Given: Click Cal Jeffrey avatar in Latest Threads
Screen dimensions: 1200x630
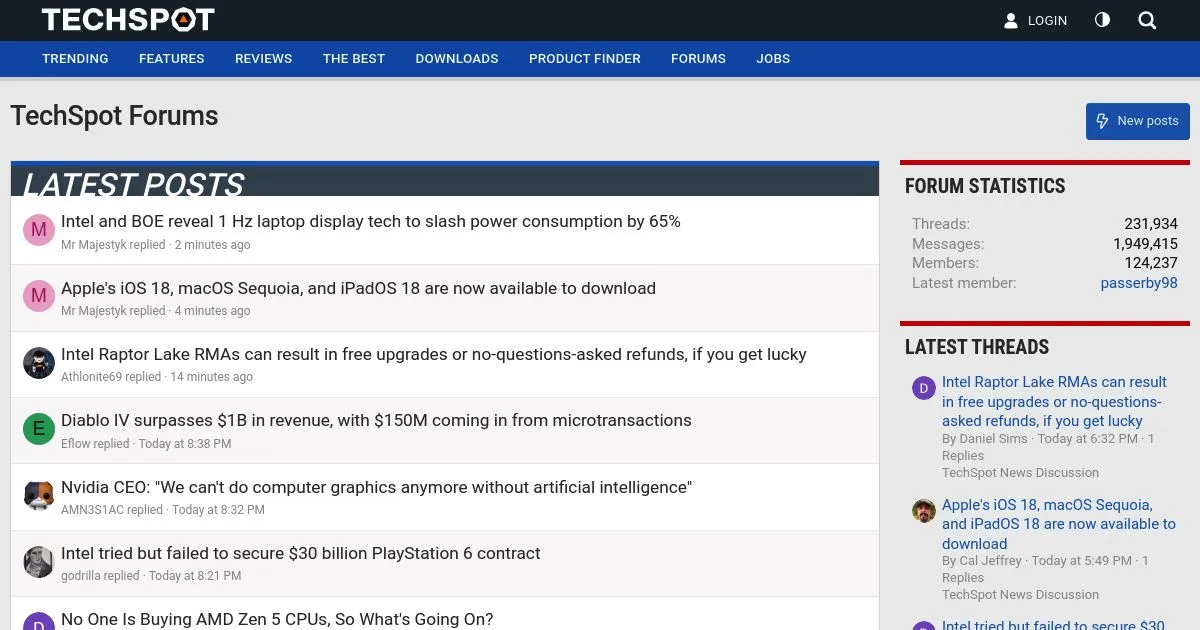Looking at the screenshot, I should point(923,511).
